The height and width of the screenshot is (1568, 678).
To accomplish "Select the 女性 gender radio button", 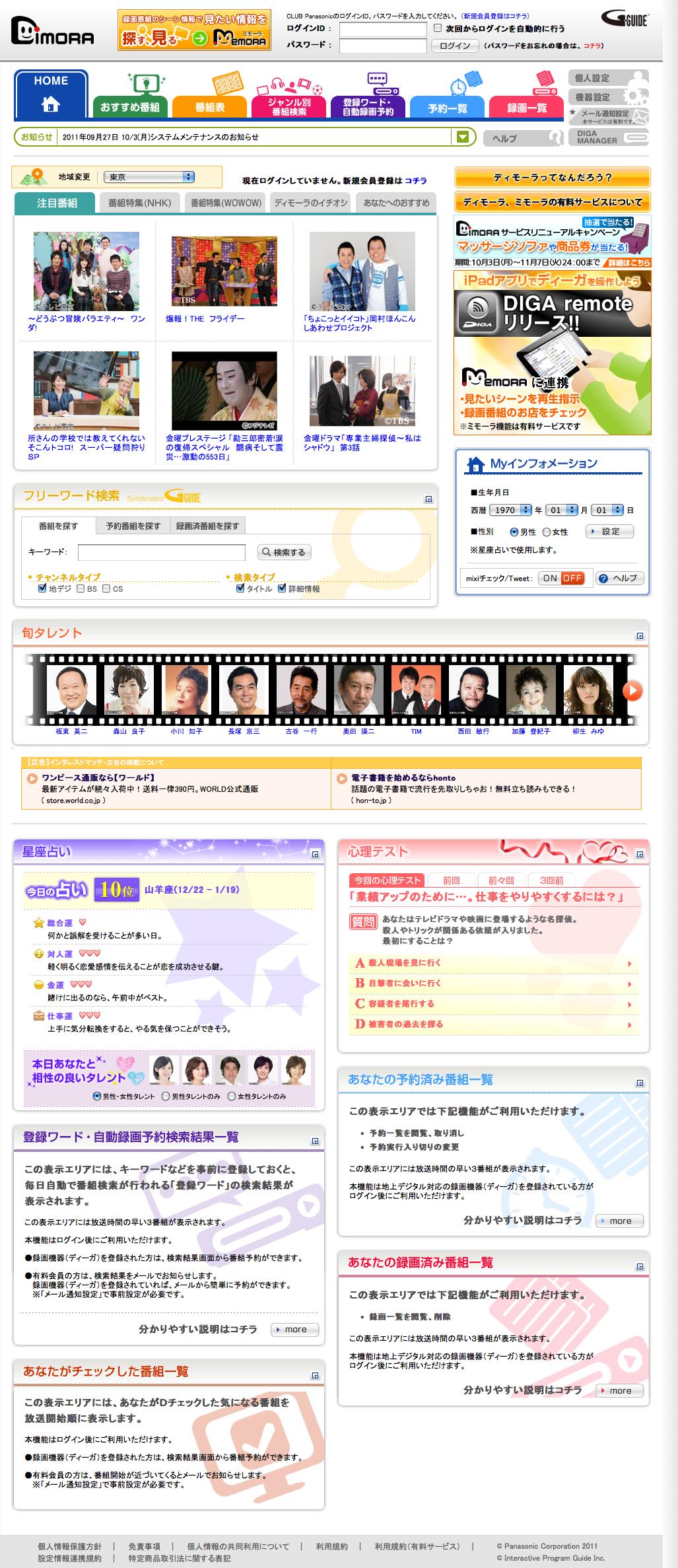I will [547, 532].
